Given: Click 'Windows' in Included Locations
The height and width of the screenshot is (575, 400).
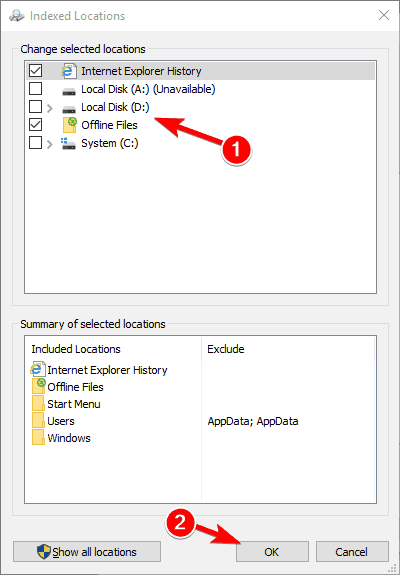Looking at the screenshot, I should point(69,438).
